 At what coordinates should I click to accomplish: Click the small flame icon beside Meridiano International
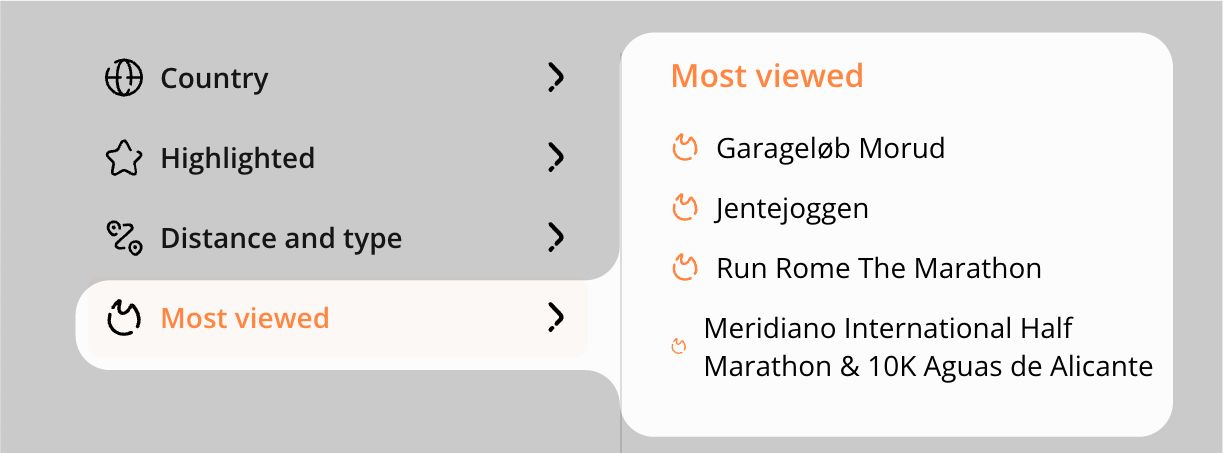click(678, 347)
